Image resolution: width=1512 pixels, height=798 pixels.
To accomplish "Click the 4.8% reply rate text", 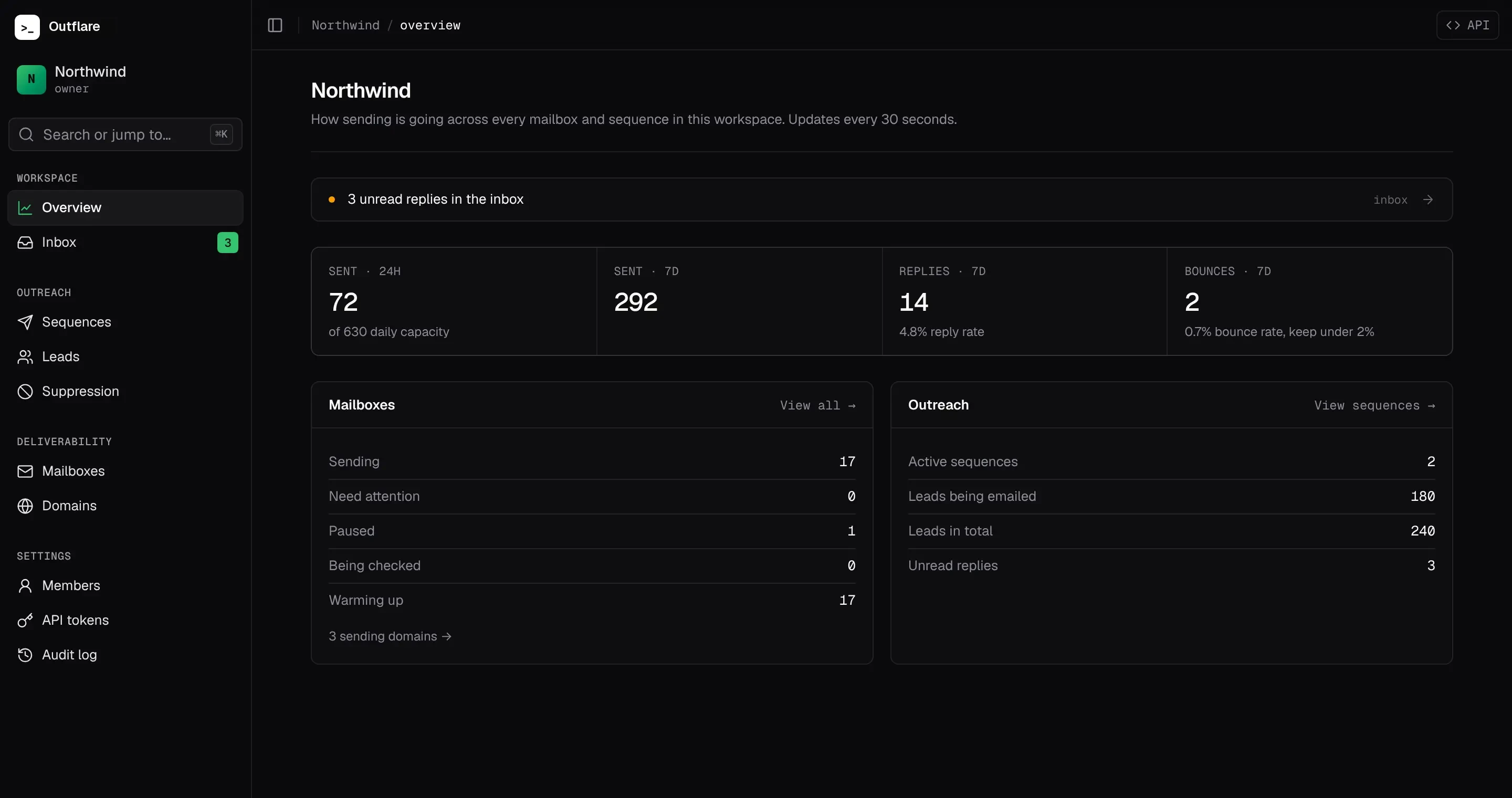I will point(941,332).
